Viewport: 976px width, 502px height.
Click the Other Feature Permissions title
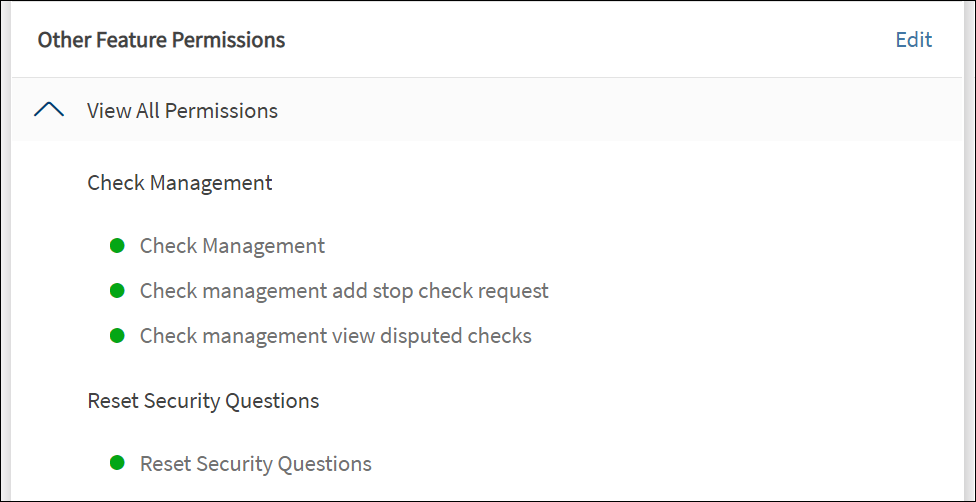[161, 40]
